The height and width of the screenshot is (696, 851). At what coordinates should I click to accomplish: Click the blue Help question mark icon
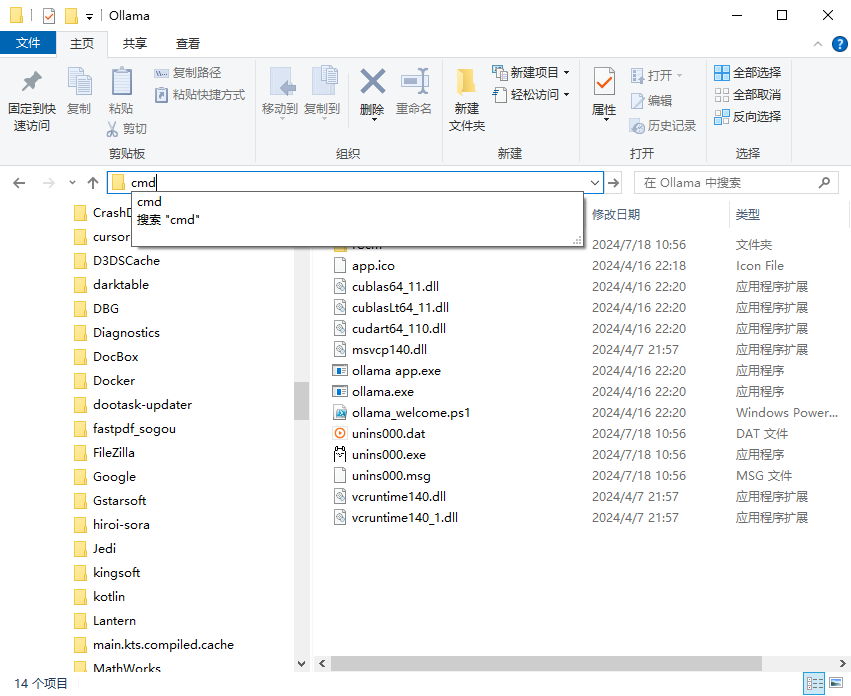[839, 44]
